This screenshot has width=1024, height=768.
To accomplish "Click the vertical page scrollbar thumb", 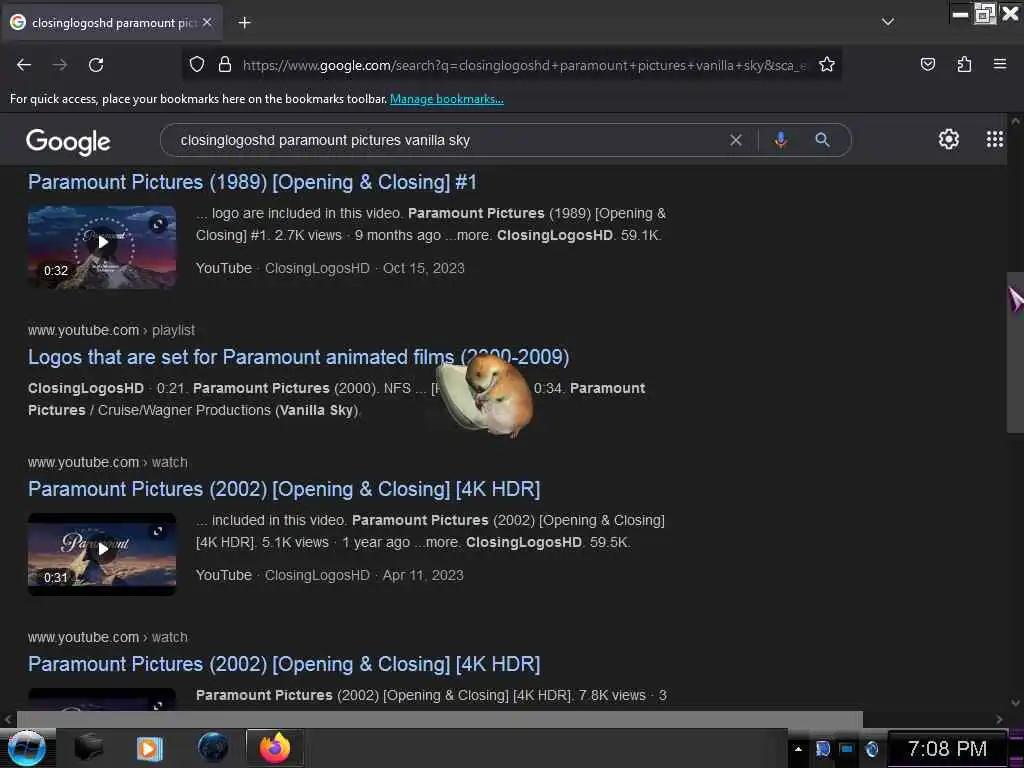I will 1015,353.
